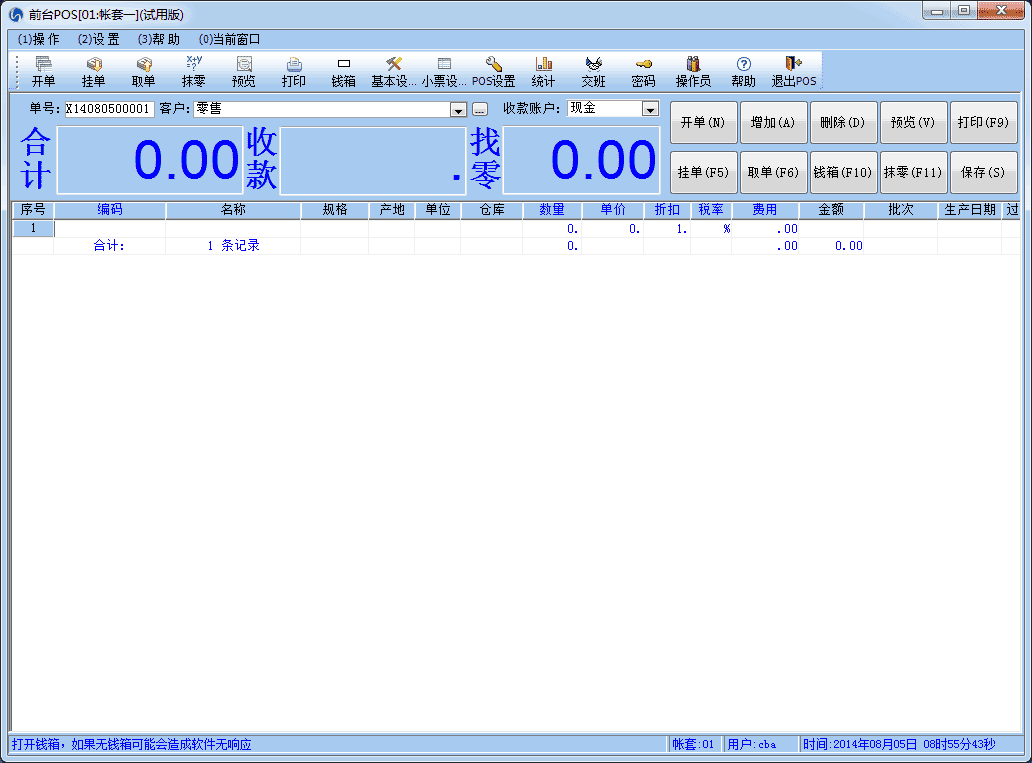Screen dimensions: 1032x763
Task: Expand the 客户 customer dropdown arrow
Action: (x=459, y=109)
